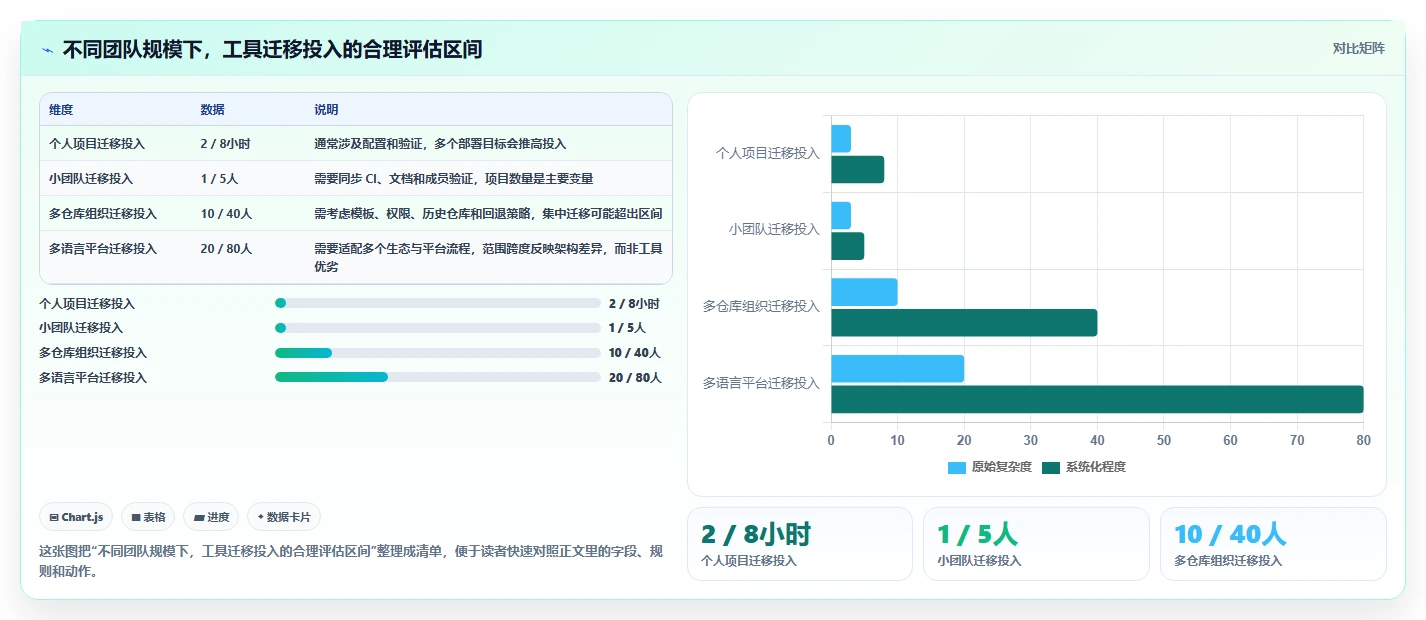This screenshot has width=1426, height=620.
Task: Click the 维度 column header
Action: pos(61,109)
